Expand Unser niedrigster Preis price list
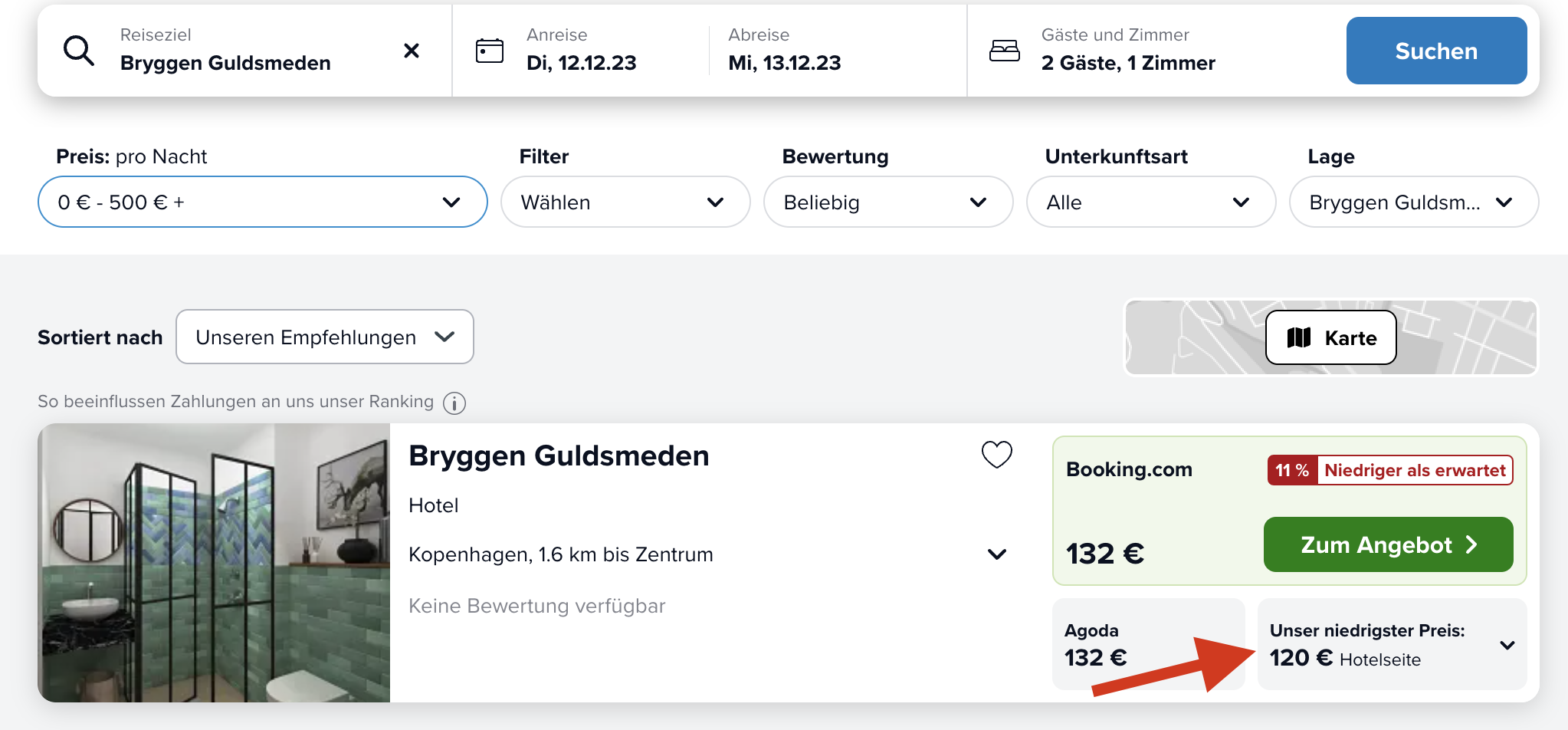Viewport: 1568px width, 730px height. [1393, 644]
